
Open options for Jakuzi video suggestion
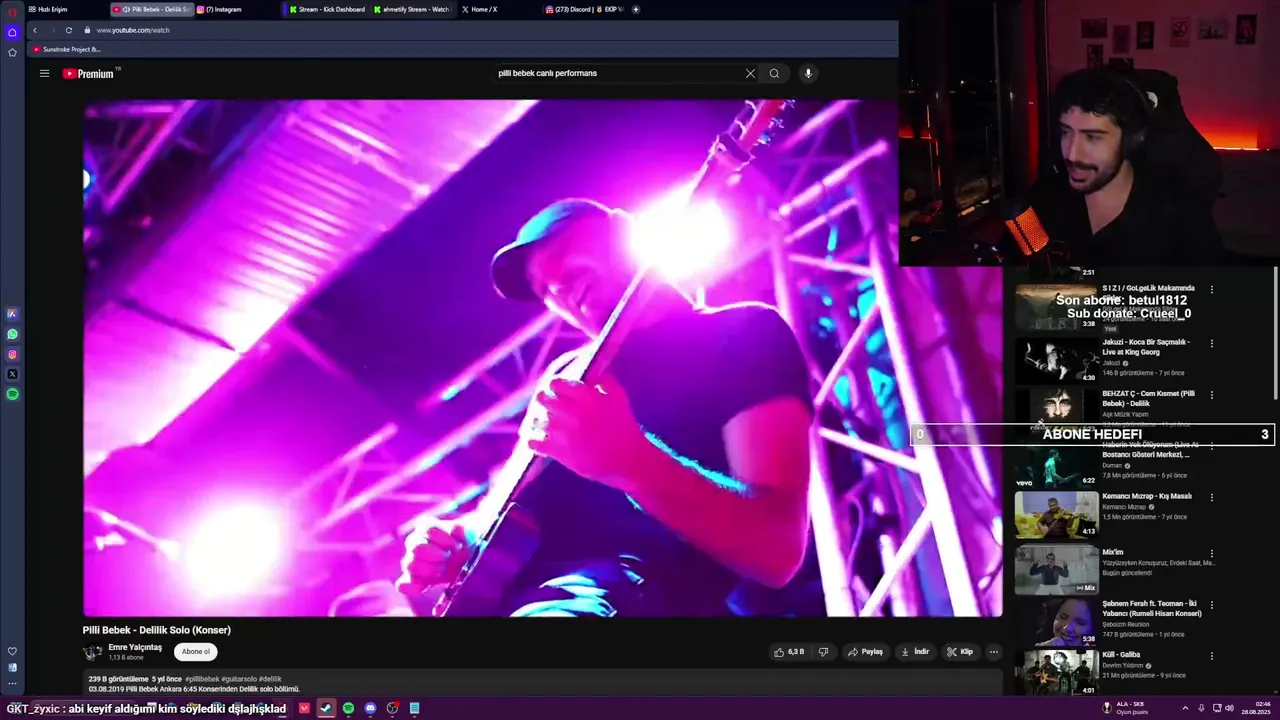[x=1211, y=343]
